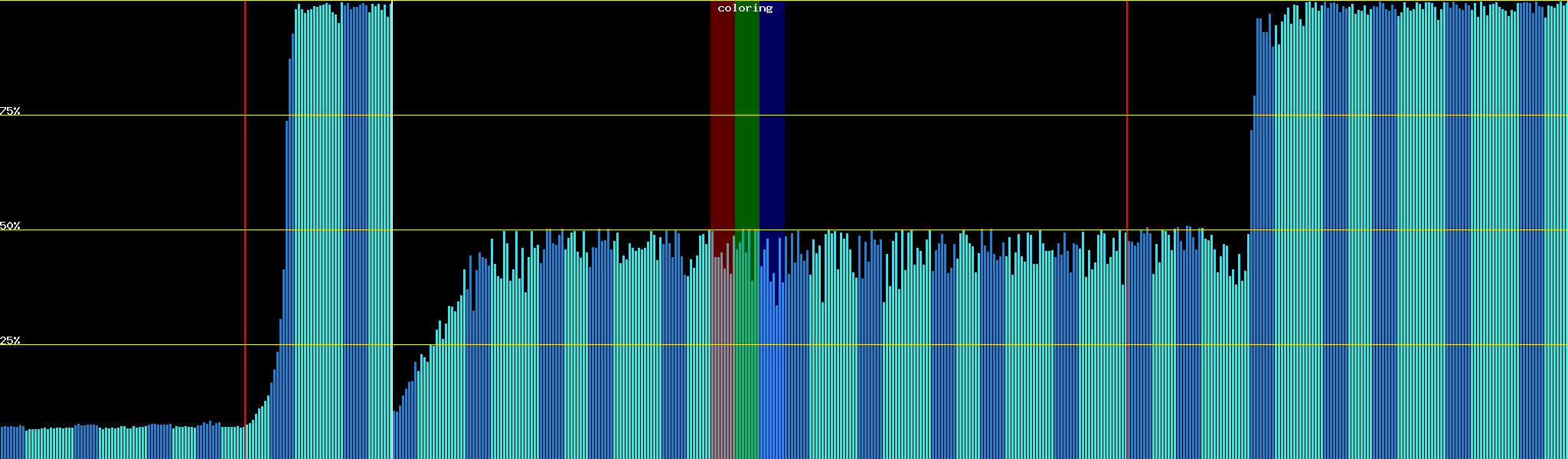The width and height of the screenshot is (1568, 459).
Task: Select the dark blue coloring band
Action: (772, 115)
